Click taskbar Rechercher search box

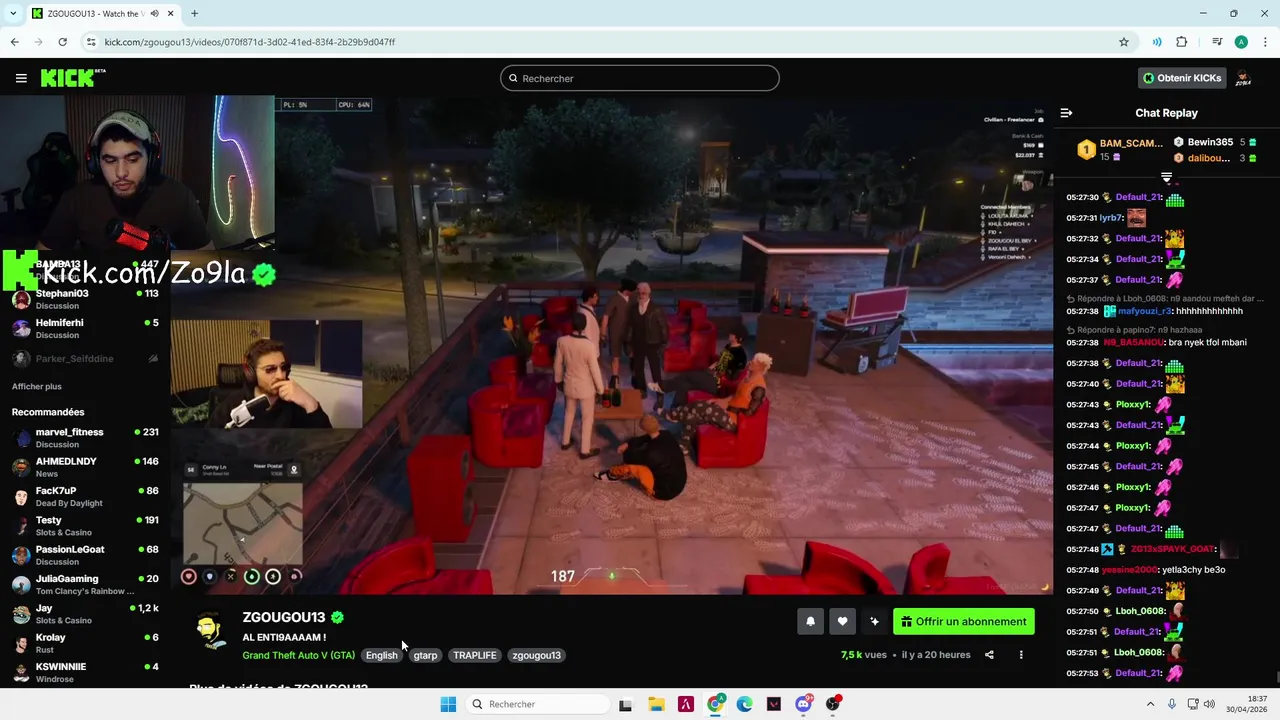coord(538,704)
